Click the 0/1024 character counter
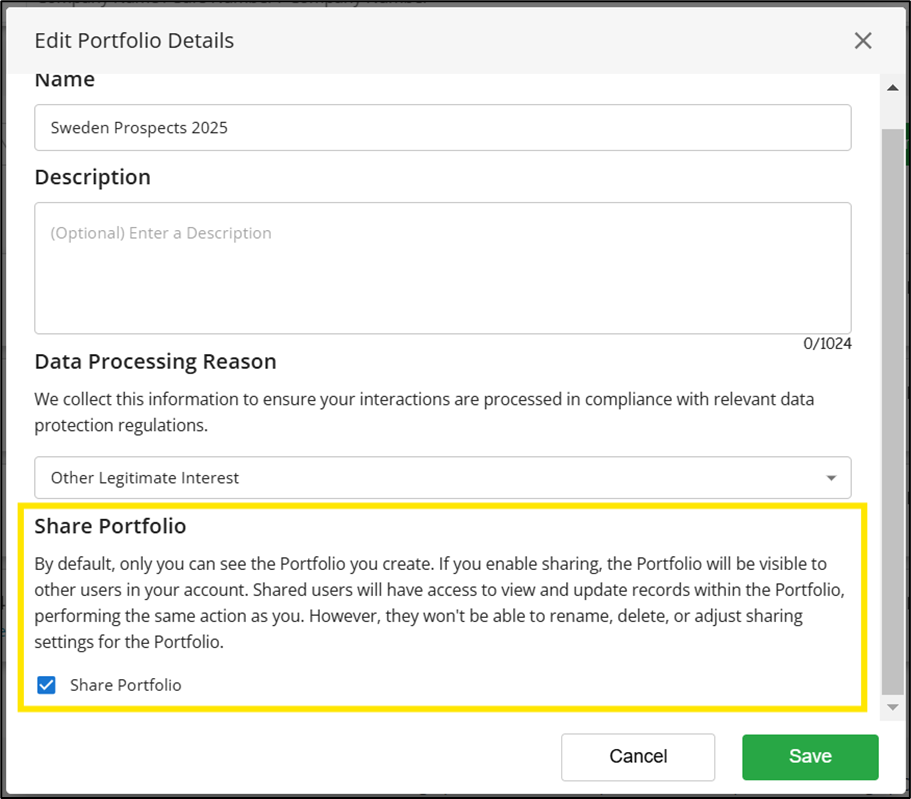The width and height of the screenshot is (911, 799). coord(827,344)
